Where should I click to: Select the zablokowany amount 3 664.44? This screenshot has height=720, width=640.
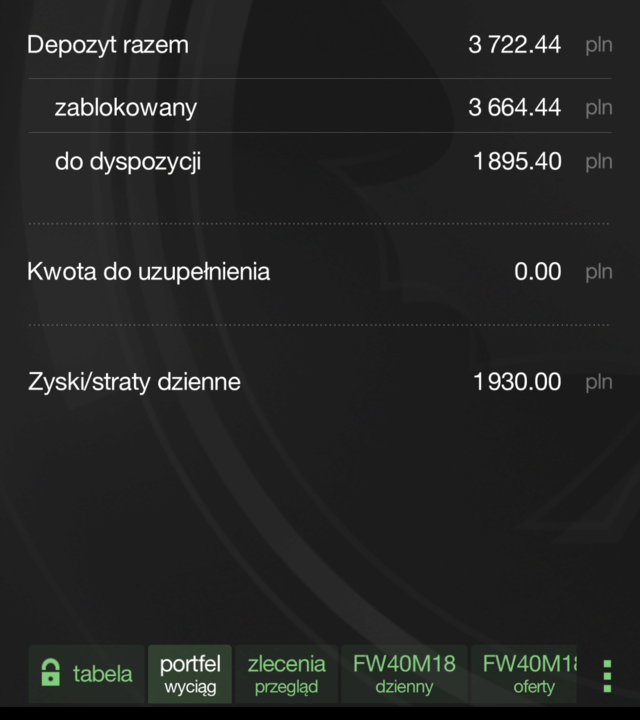tap(515, 107)
